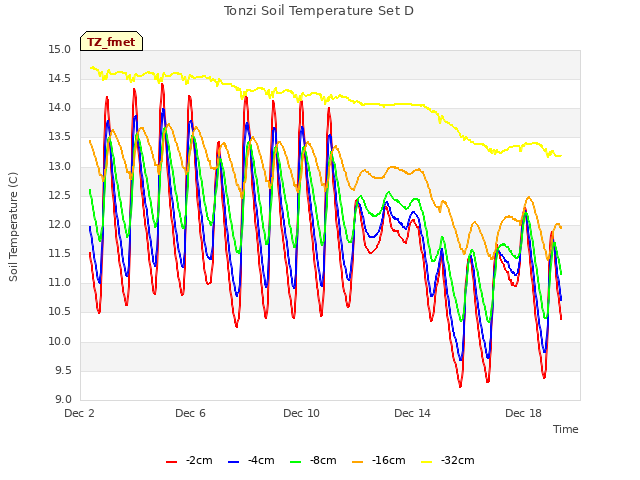Select the -32cm legend label
Image resolution: width=640 pixels, height=480 pixels.
(x=458, y=460)
